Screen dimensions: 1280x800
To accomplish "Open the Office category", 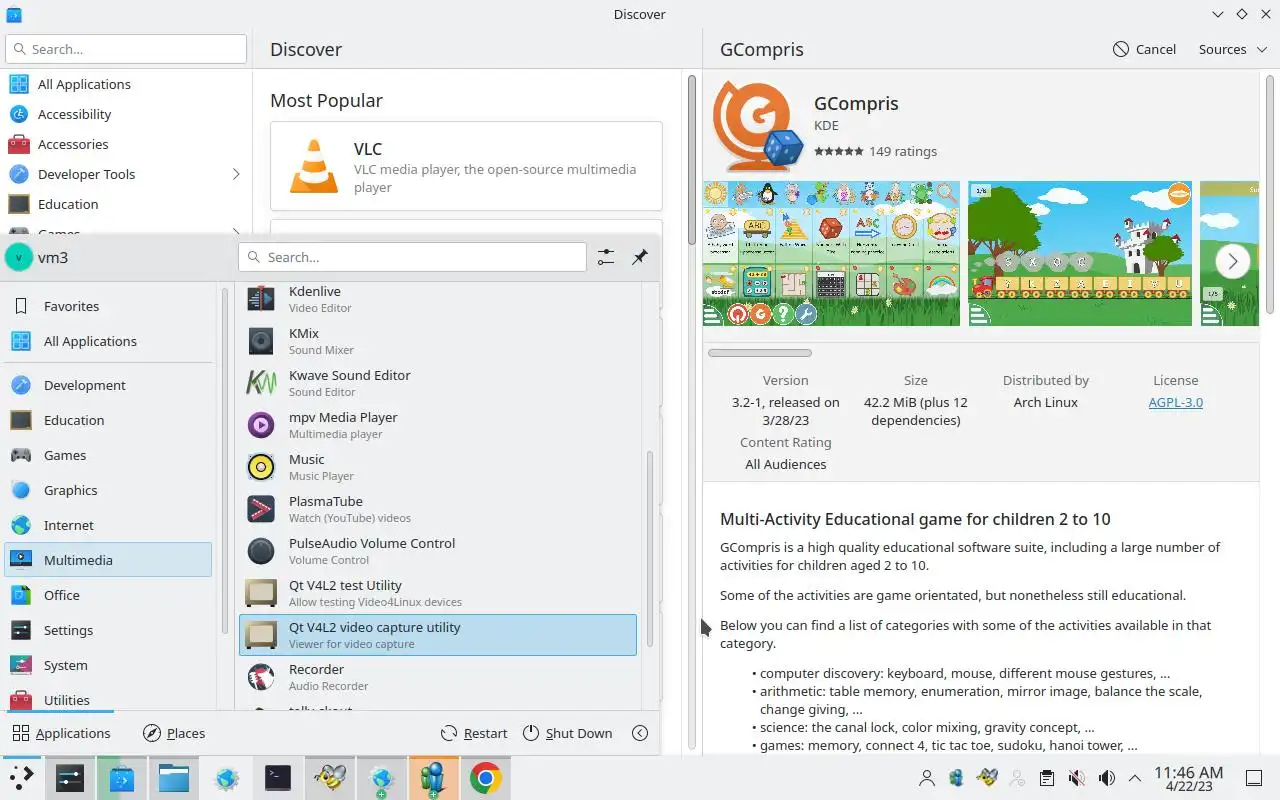I will [x=108, y=595].
